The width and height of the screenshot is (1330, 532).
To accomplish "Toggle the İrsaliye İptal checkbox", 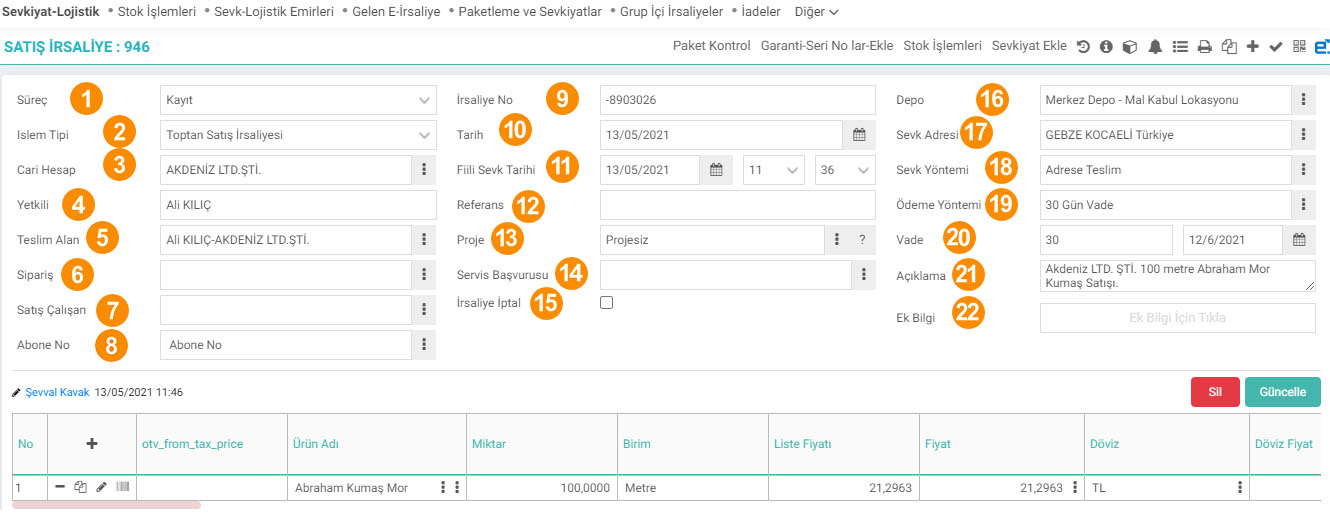I will [606, 303].
